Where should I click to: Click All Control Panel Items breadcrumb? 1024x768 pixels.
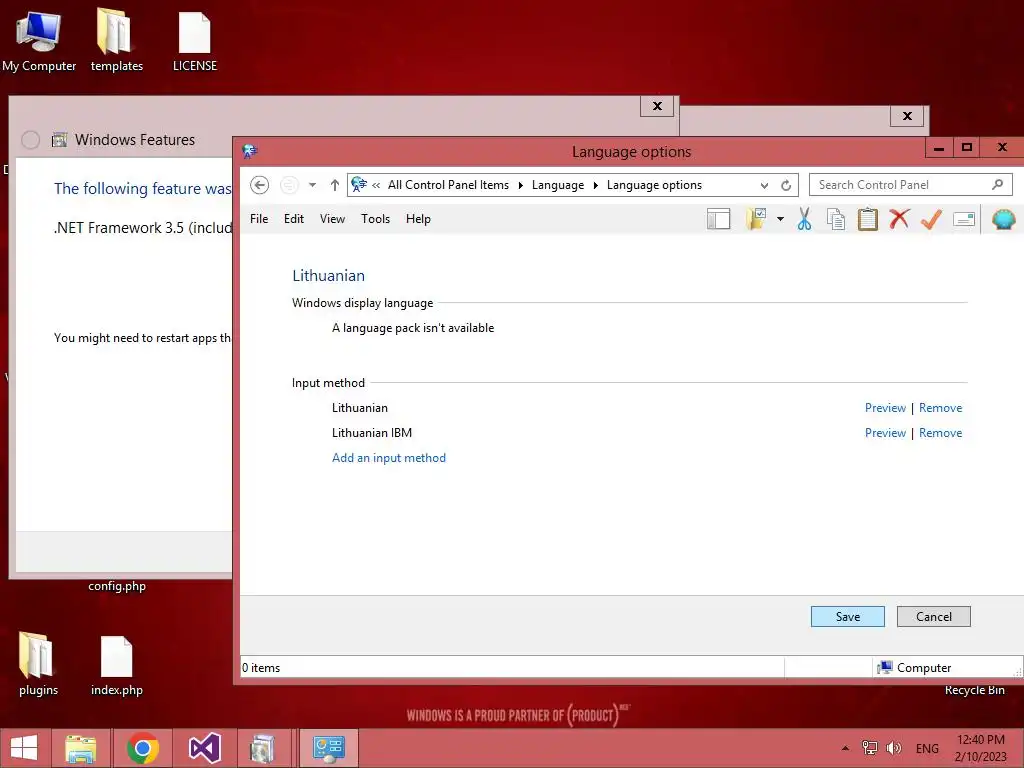pyautogui.click(x=448, y=185)
